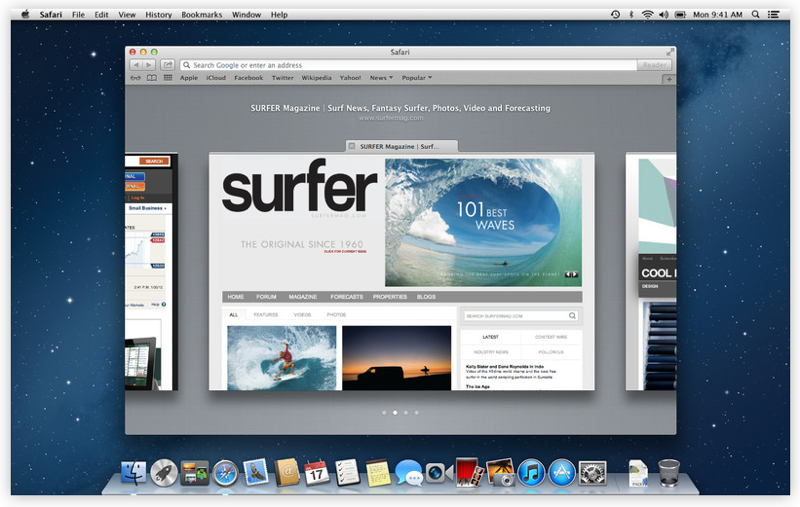Open Mission Control in the Dock

(194, 473)
